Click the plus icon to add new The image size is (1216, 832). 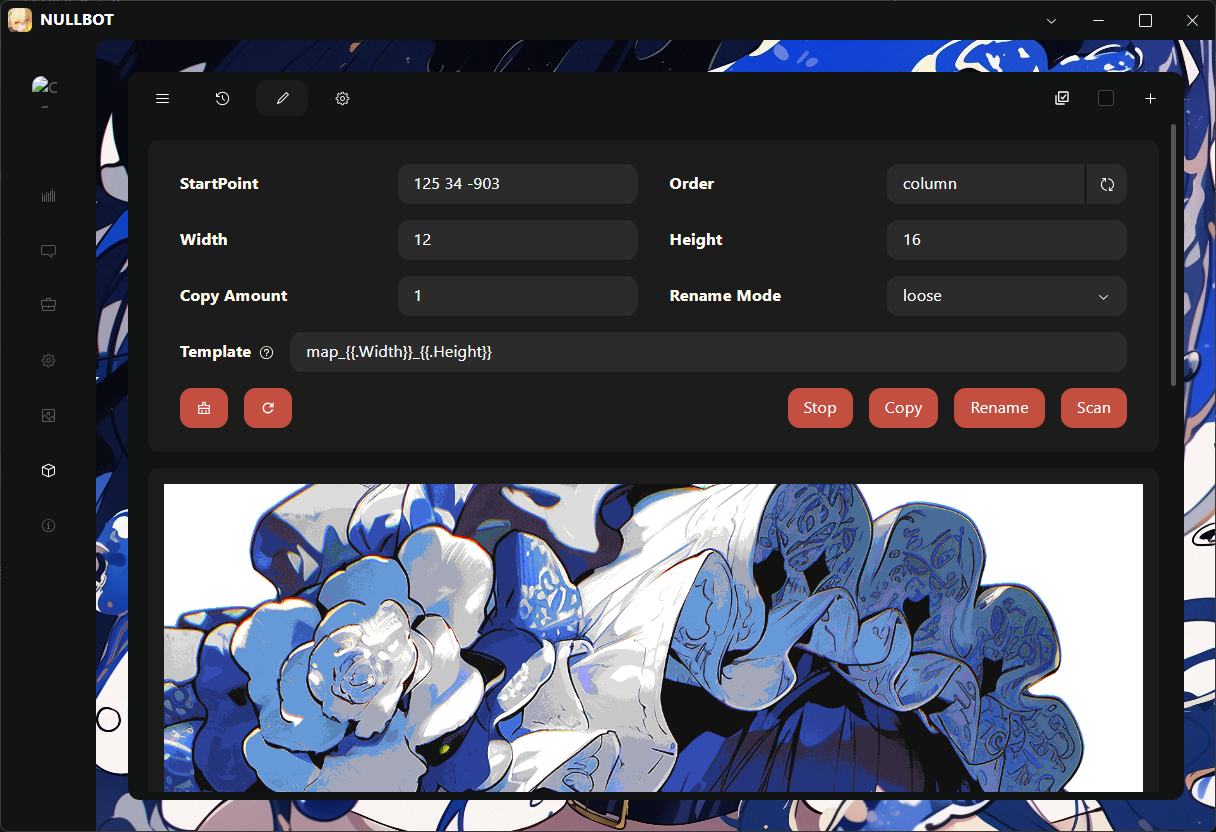tap(1150, 98)
